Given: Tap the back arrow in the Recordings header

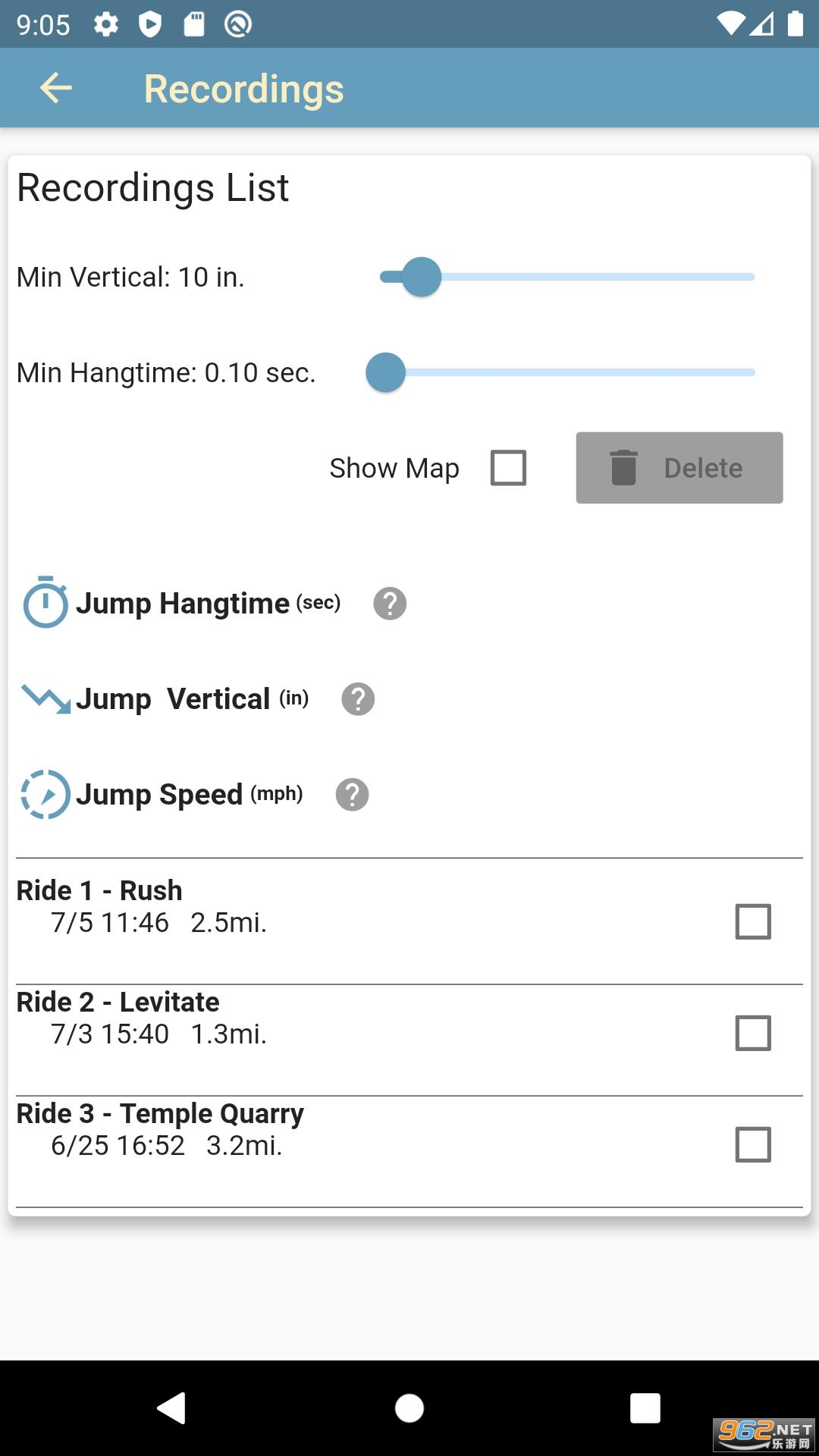Looking at the screenshot, I should [x=56, y=88].
